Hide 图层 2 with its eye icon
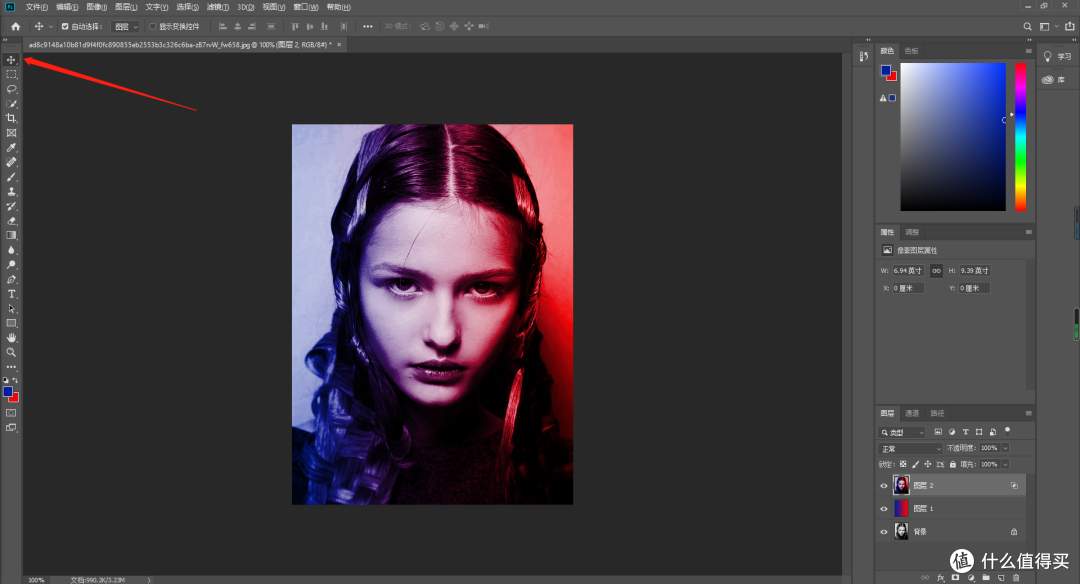Screen dimensions: 1080x584 [884, 486]
